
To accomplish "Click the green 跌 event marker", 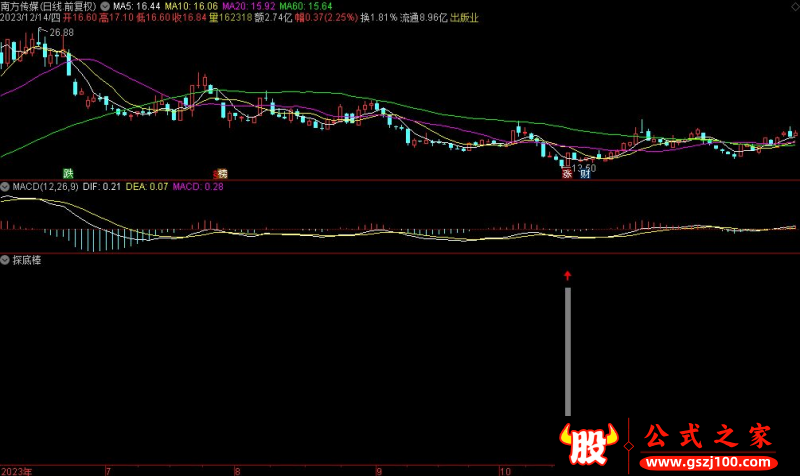I will click(x=68, y=173).
